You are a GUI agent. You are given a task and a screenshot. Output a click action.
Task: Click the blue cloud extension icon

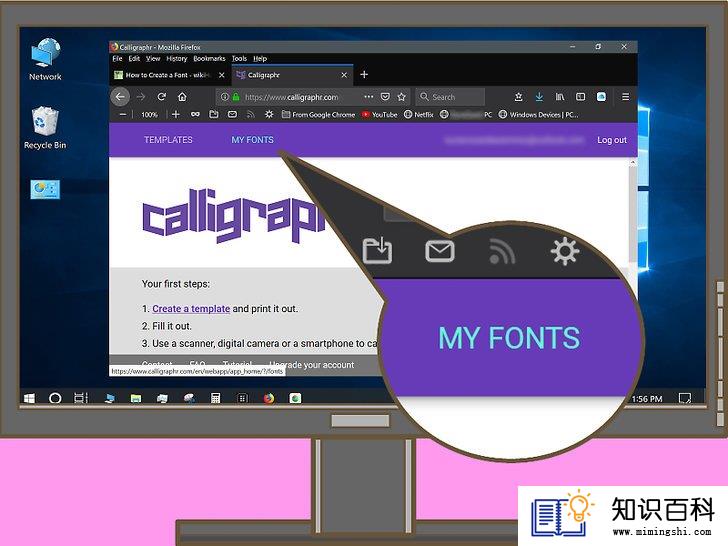[601, 97]
